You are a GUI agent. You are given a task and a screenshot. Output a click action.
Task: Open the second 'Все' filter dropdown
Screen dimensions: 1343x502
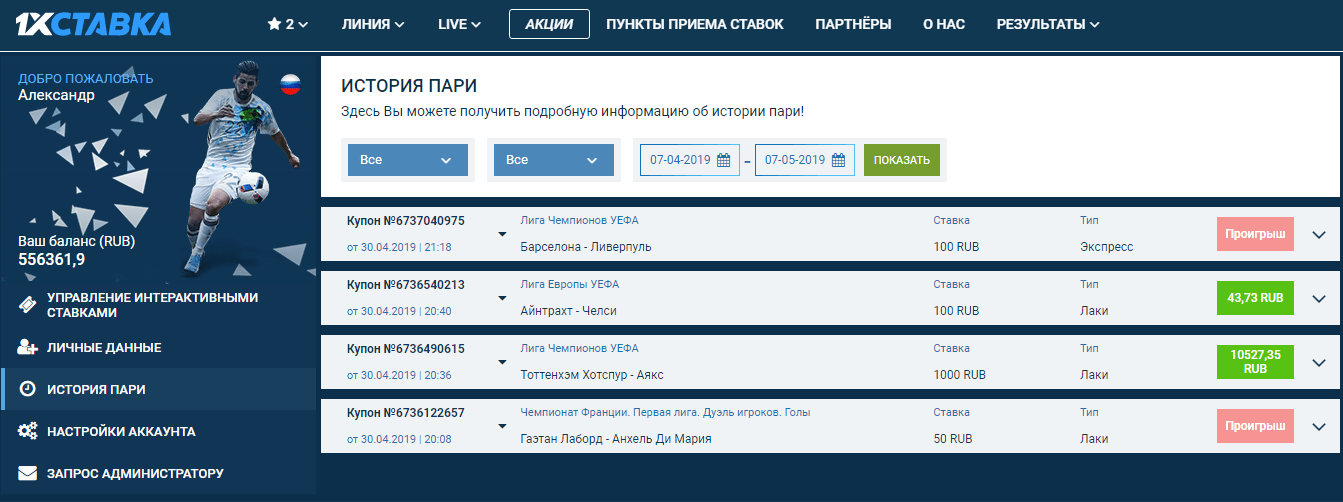pyautogui.click(x=553, y=160)
